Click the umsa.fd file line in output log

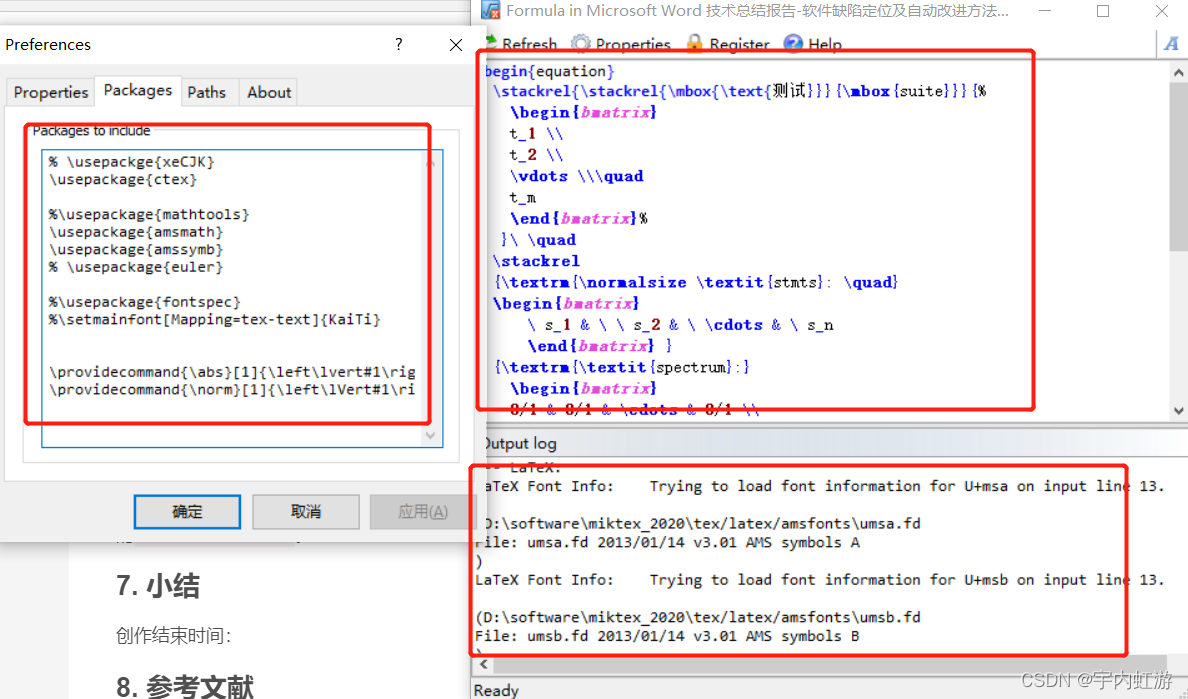coord(667,542)
